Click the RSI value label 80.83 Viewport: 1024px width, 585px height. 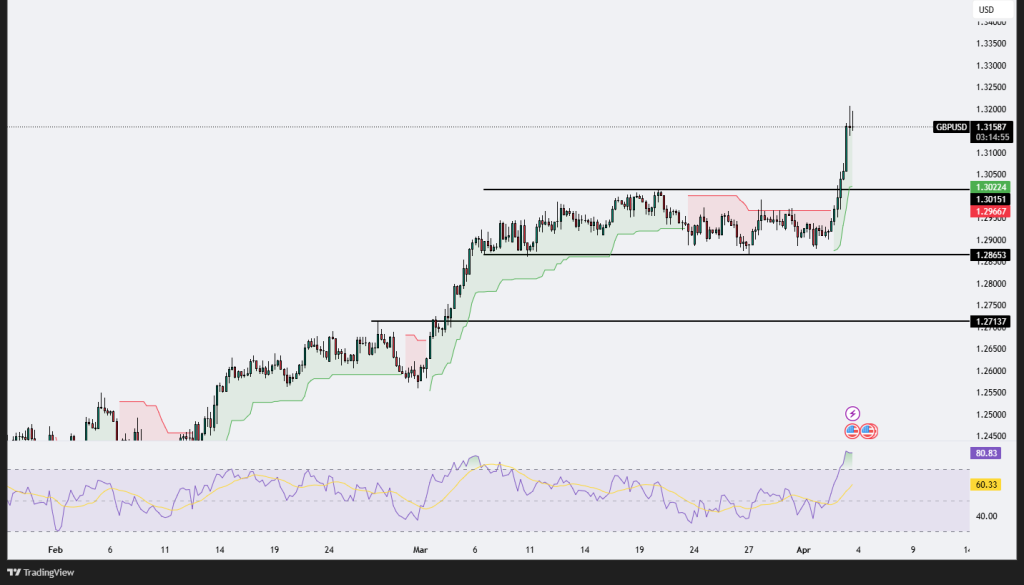click(985, 453)
